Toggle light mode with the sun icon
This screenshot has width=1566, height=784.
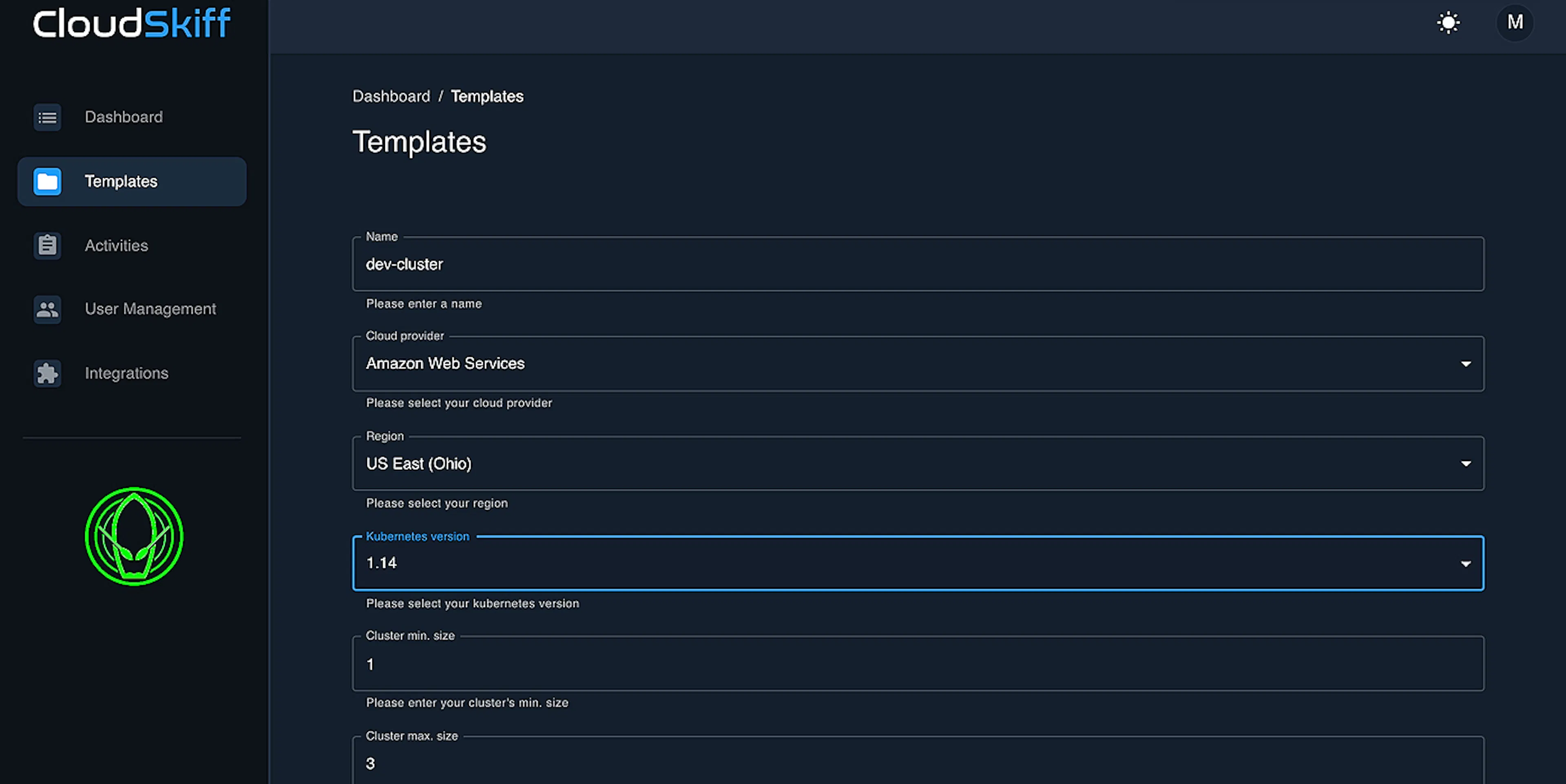[x=1449, y=23]
